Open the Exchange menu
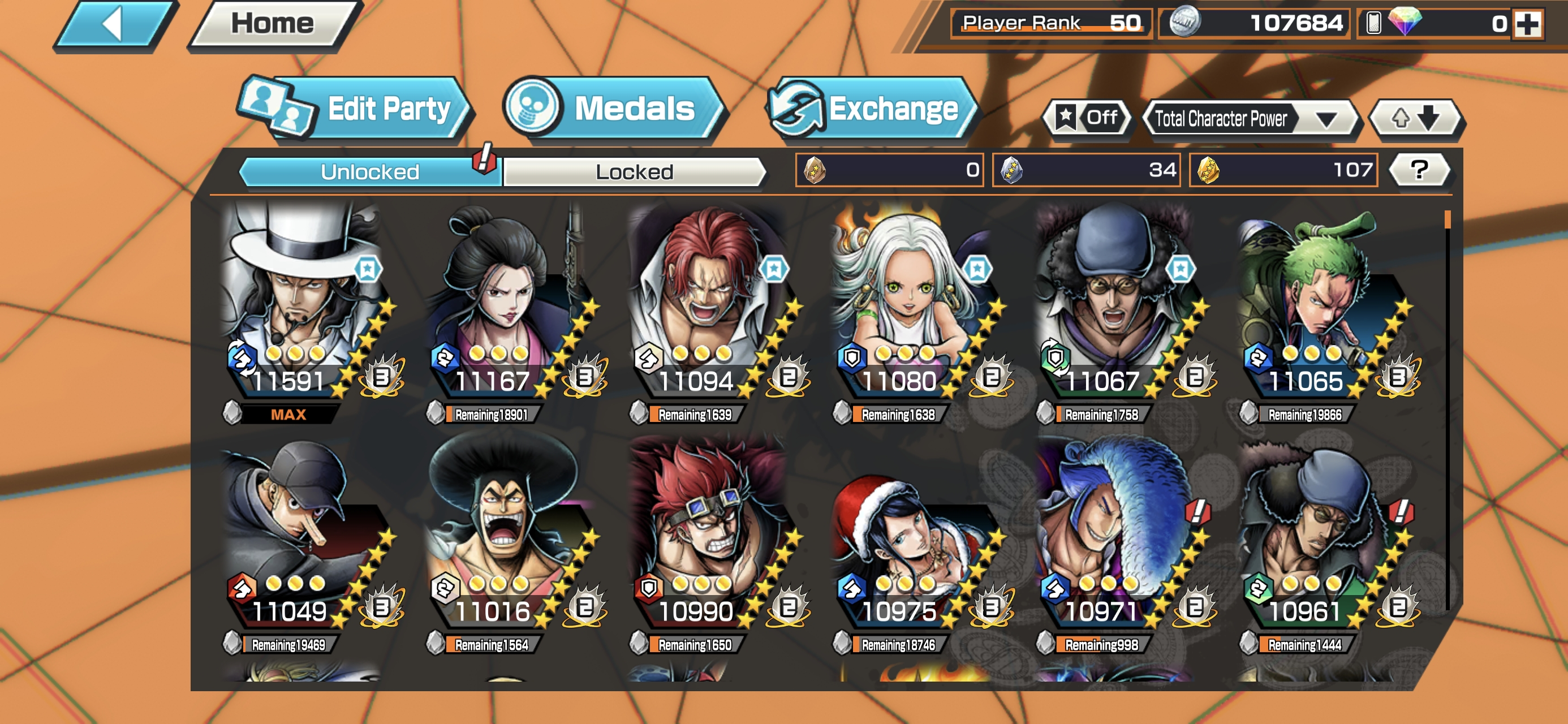This screenshot has width=1568, height=724. tap(872, 109)
